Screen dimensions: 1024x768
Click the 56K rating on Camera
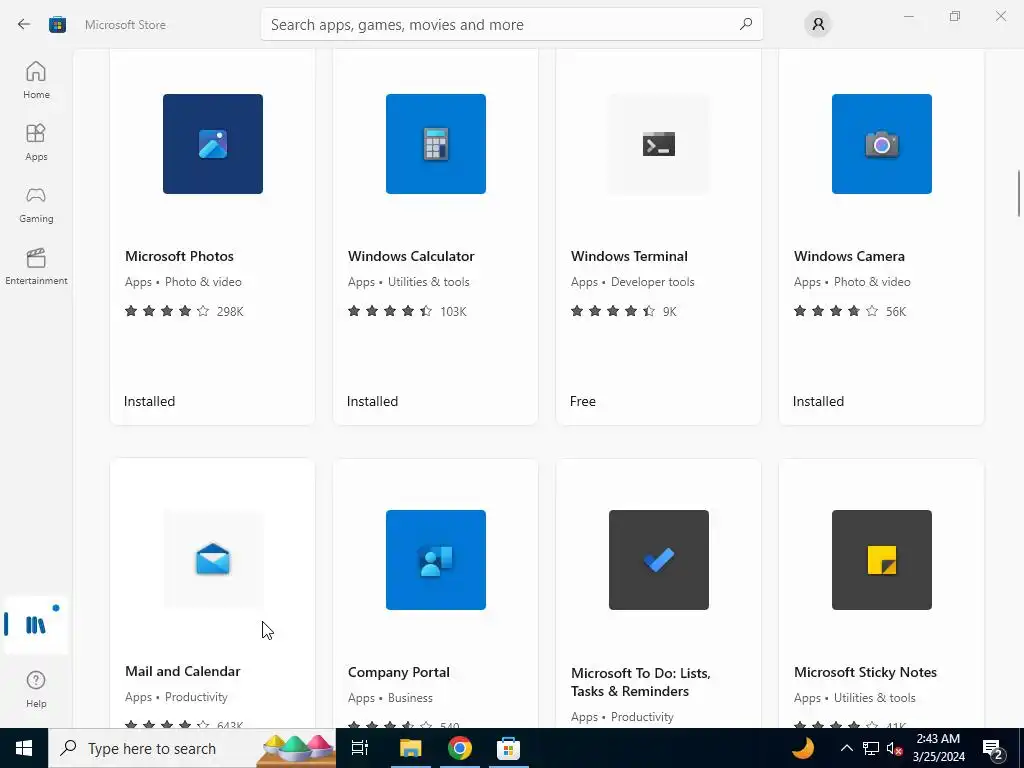pyautogui.click(x=895, y=312)
